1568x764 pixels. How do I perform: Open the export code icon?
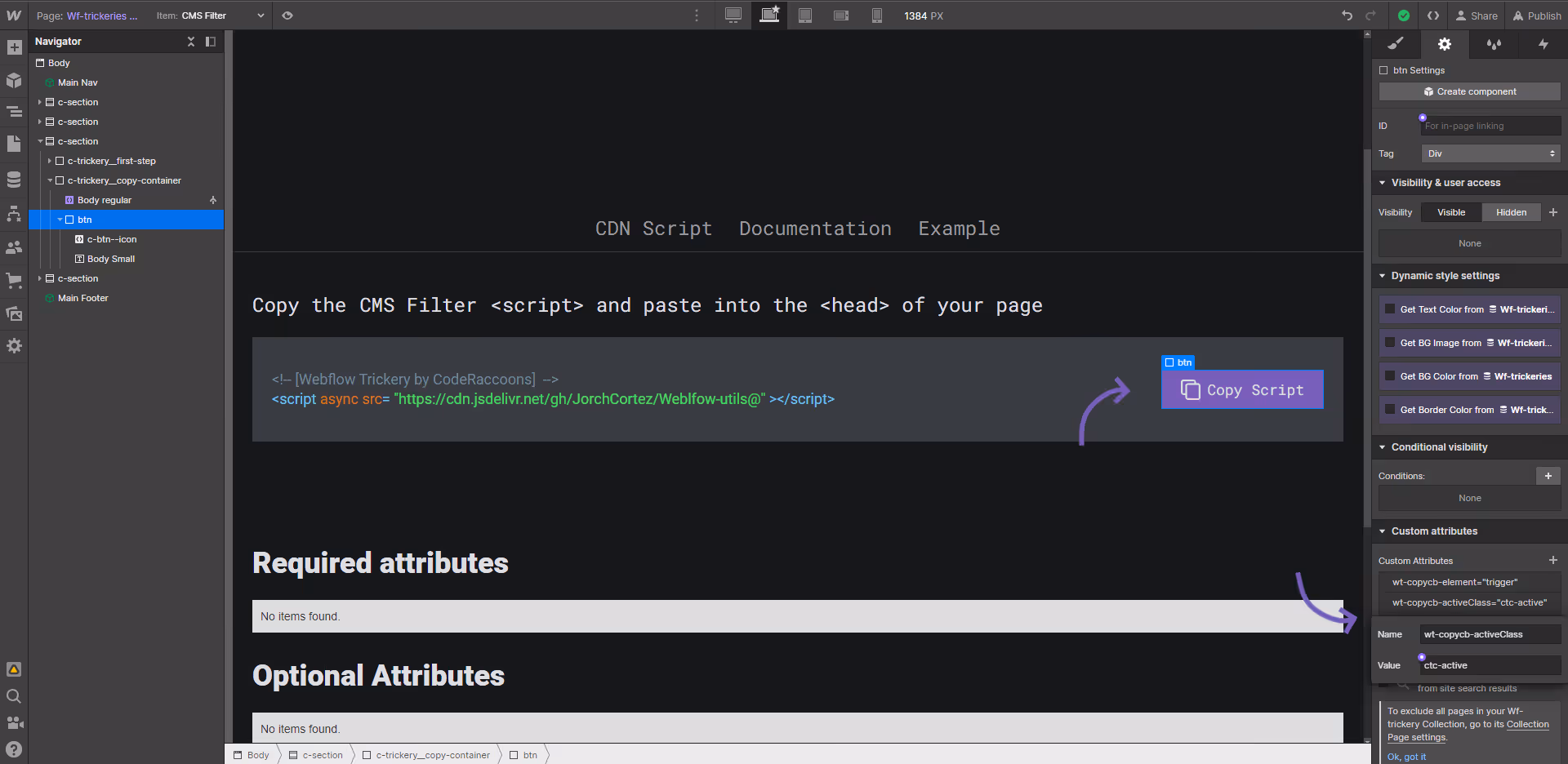[1433, 16]
